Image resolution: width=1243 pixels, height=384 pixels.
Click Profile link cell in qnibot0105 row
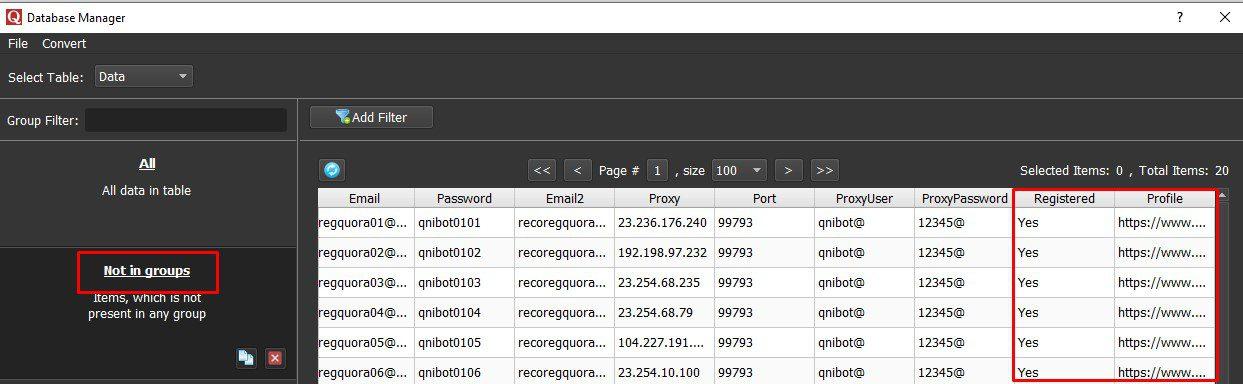1165,343
